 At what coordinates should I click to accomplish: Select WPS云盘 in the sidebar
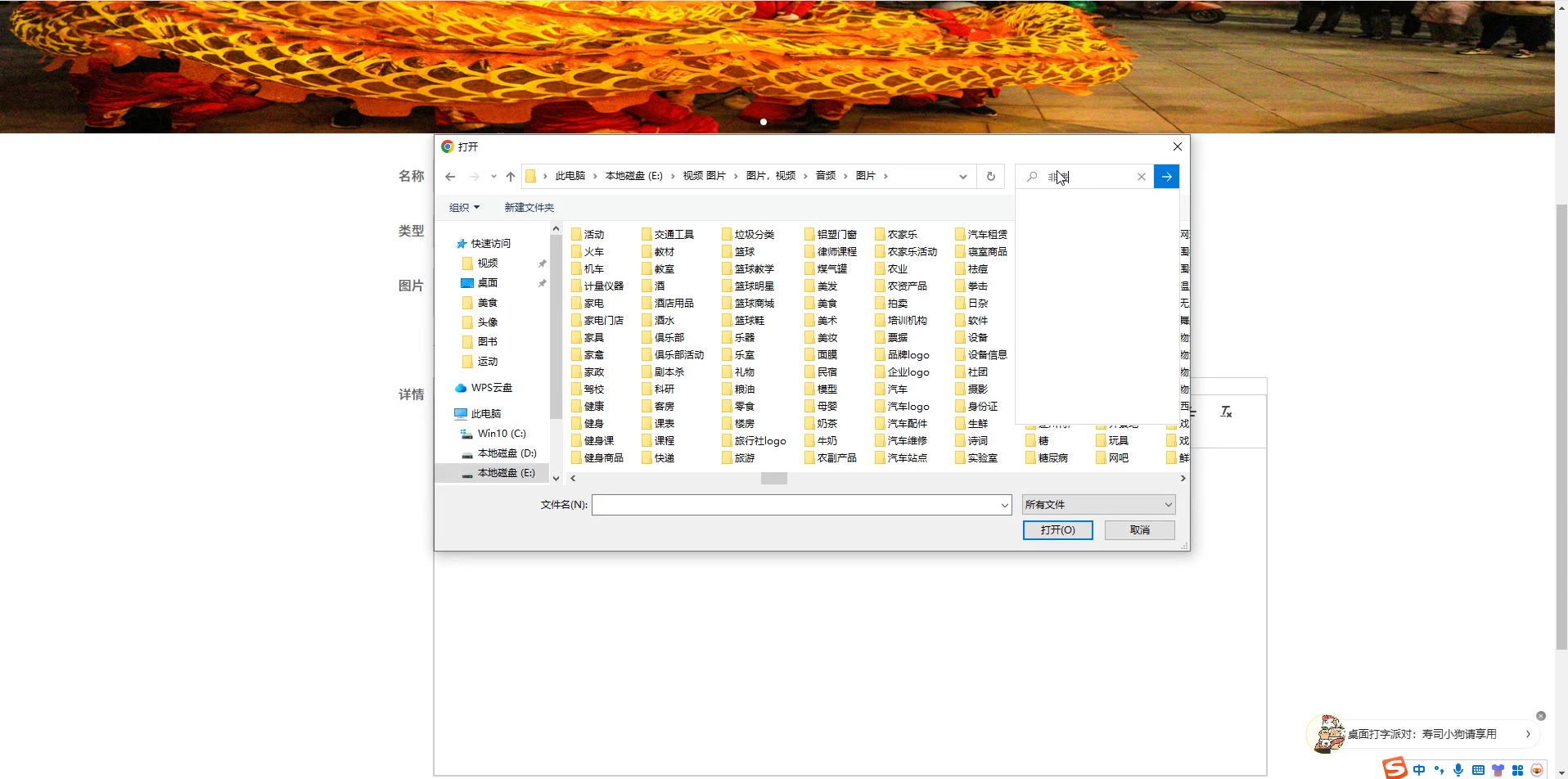(x=491, y=388)
